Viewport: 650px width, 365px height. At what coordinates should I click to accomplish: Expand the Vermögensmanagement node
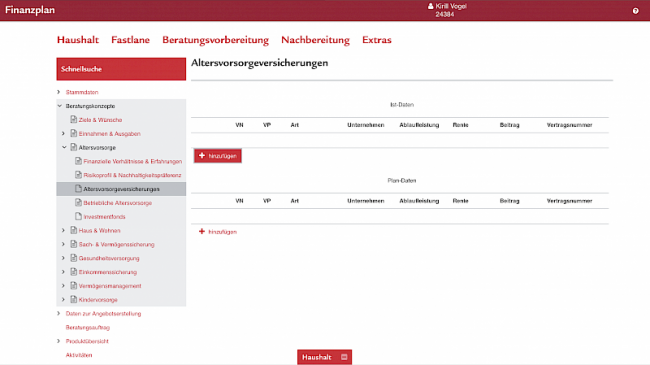[x=63, y=286]
